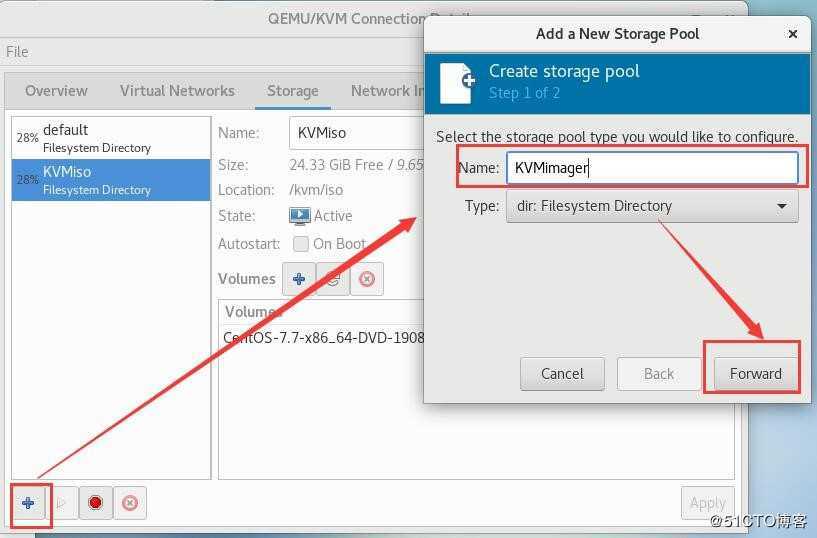This screenshot has height=538, width=817.
Task: Toggle the Autostart On Boot checkbox
Action: [x=301, y=243]
